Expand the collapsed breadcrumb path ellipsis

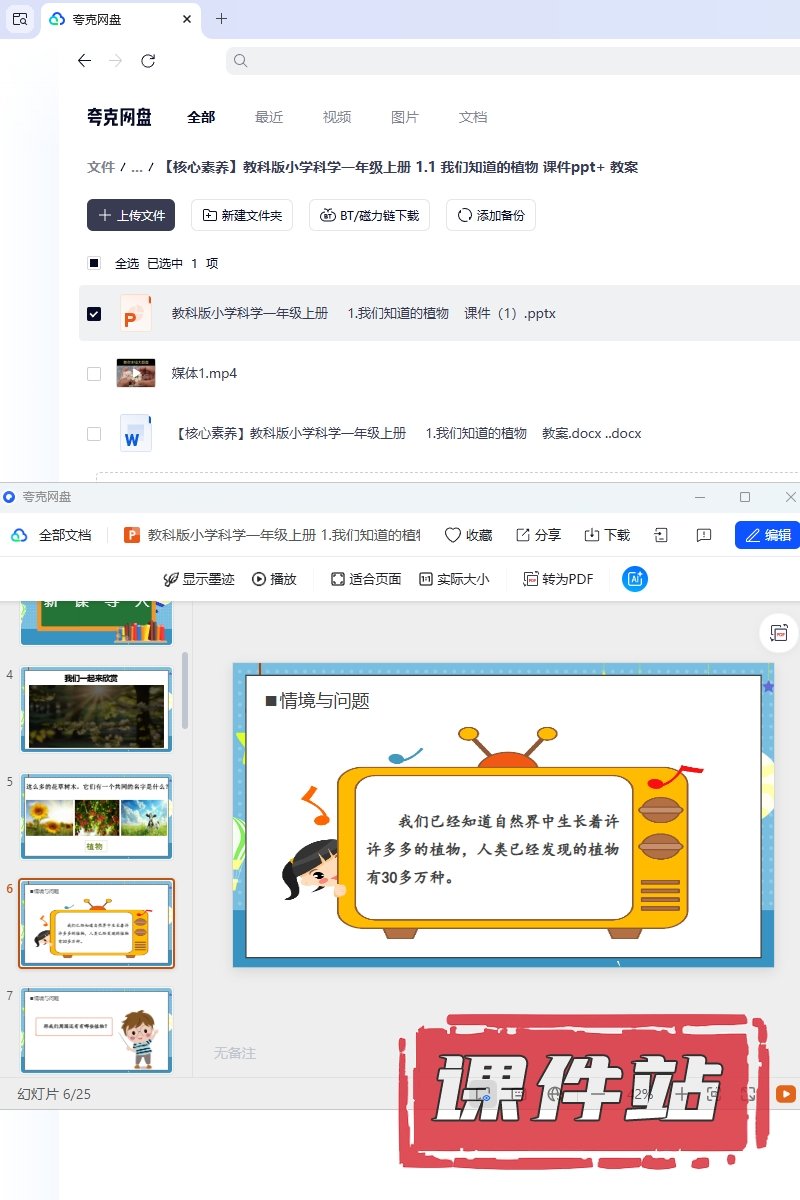[137, 167]
